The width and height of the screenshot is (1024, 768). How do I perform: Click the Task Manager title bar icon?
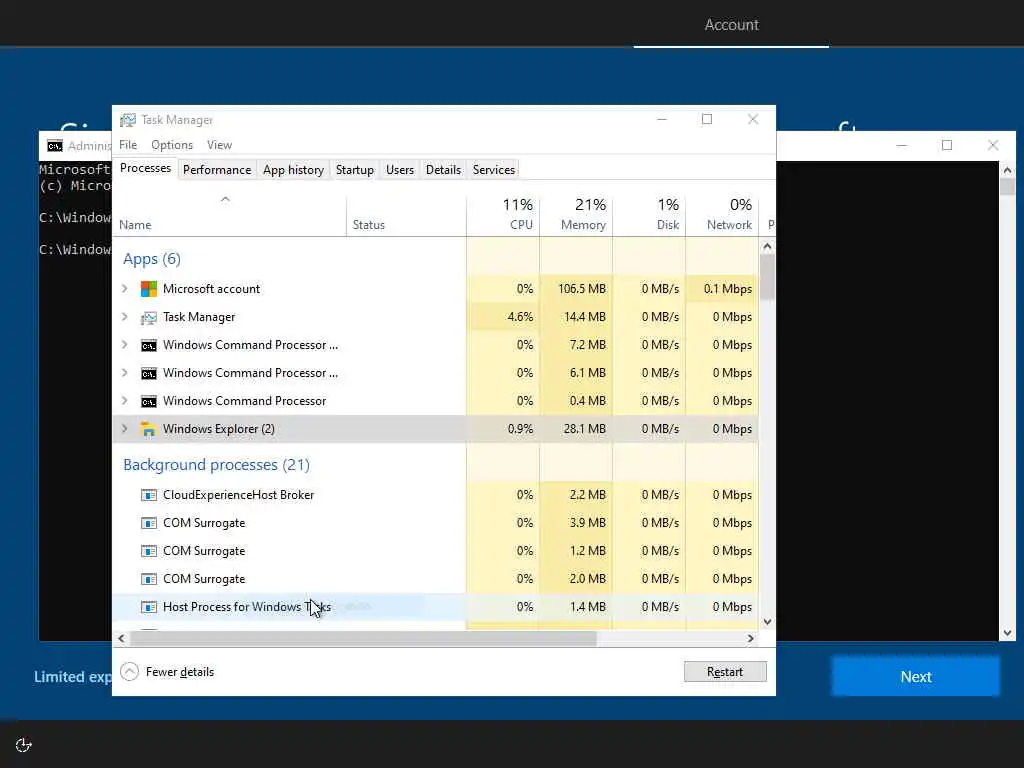tap(128, 120)
